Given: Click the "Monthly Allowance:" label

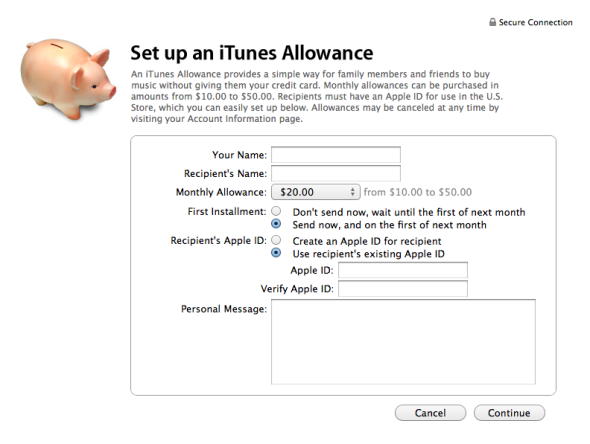Looking at the screenshot, I should pyautogui.click(x=221, y=192).
